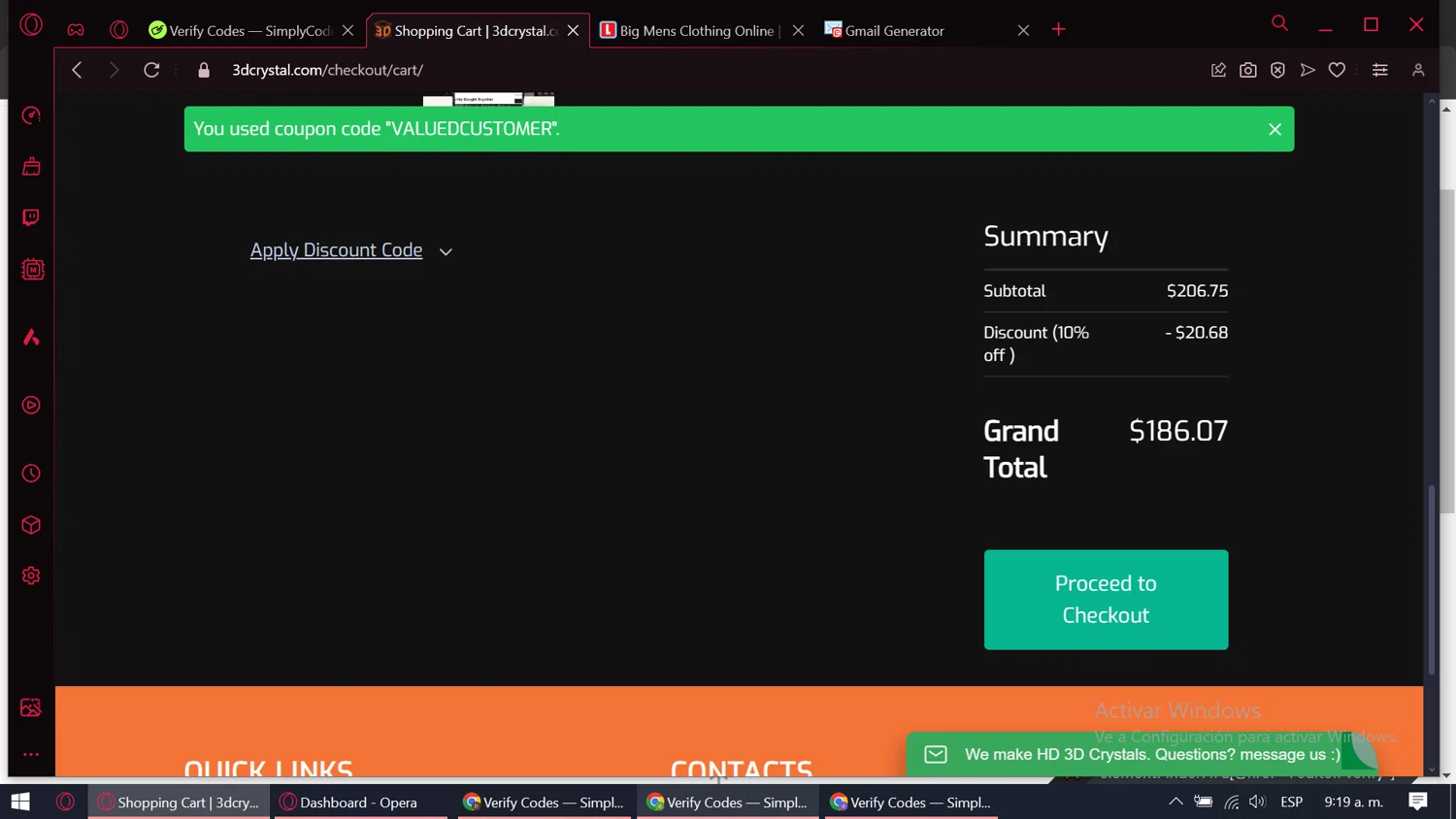1456x819 pixels.
Task: Open the picture icon near the sidebar bottom
Action: (x=31, y=707)
